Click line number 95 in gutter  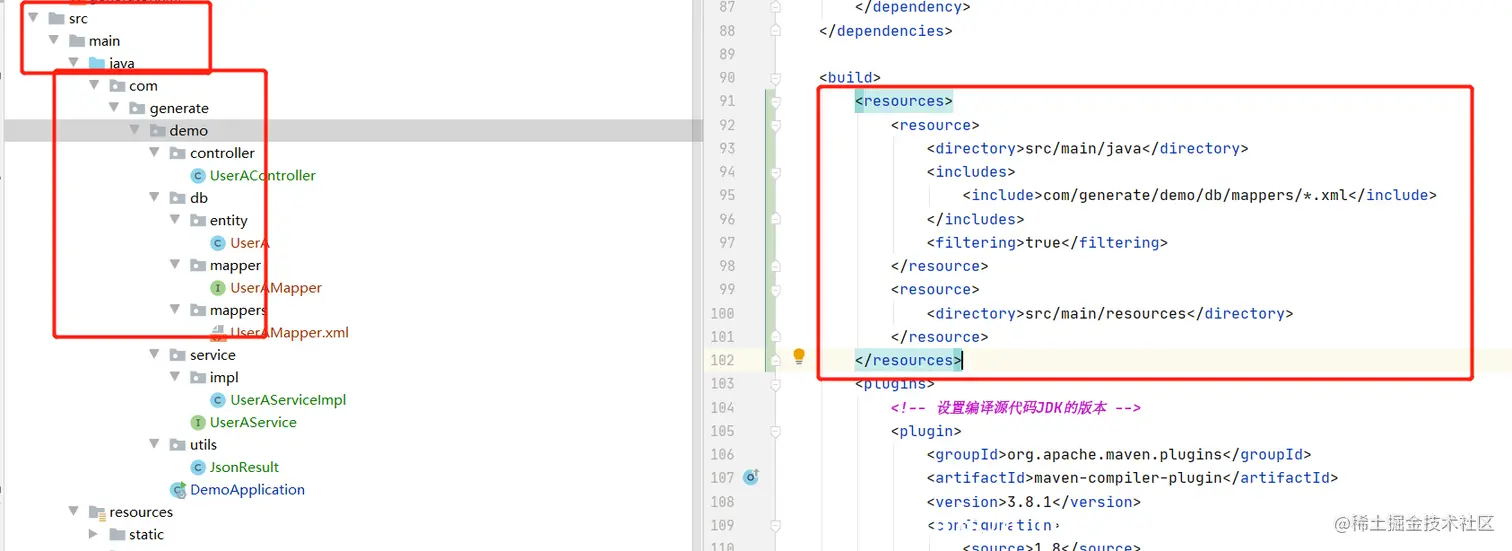[x=726, y=195]
